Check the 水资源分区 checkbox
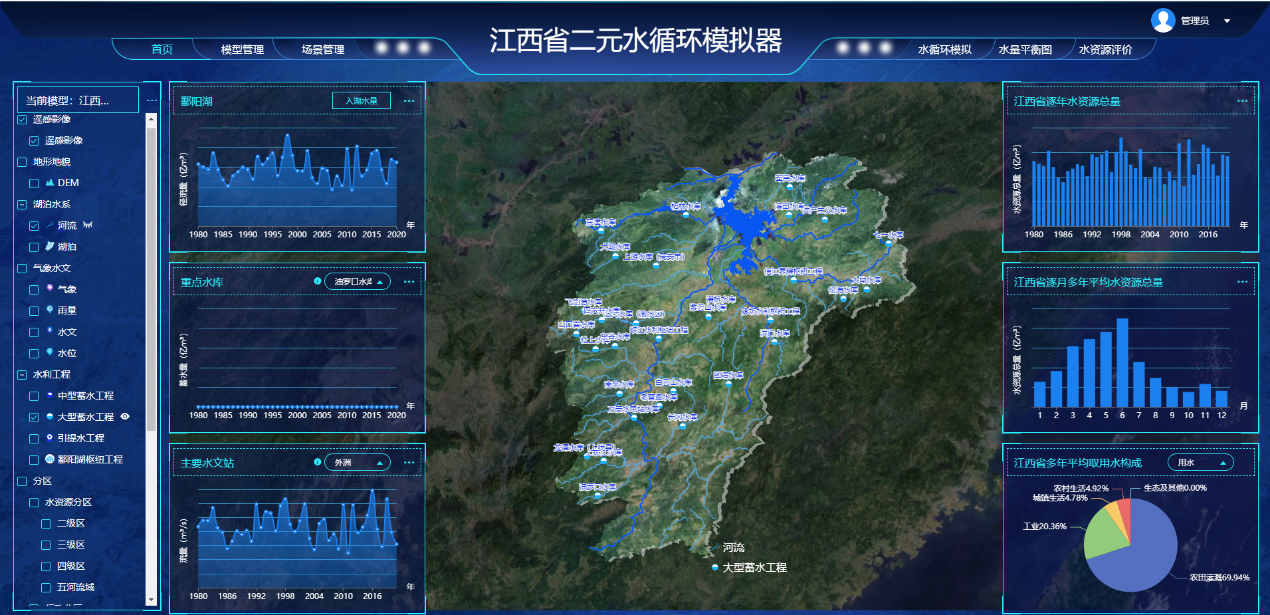The image size is (1270, 615). (x=34, y=502)
